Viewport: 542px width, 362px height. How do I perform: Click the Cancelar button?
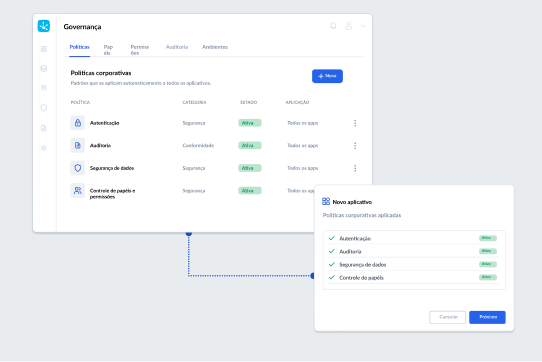click(x=448, y=317)
